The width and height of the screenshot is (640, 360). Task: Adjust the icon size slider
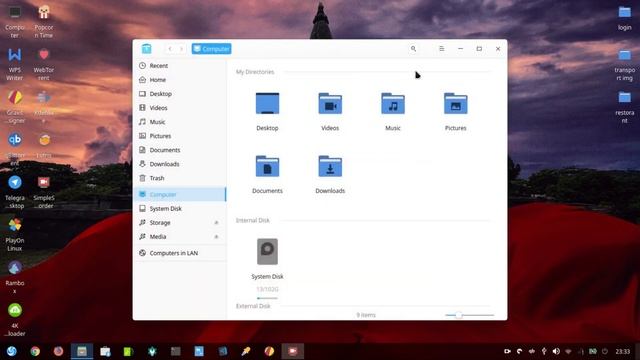click(x=469, y=315)
